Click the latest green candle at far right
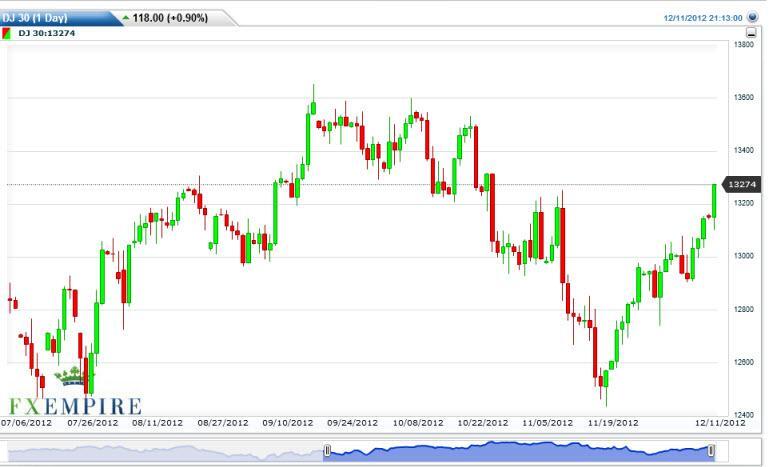This screenshot has height=467, width=770. (714, 200)
